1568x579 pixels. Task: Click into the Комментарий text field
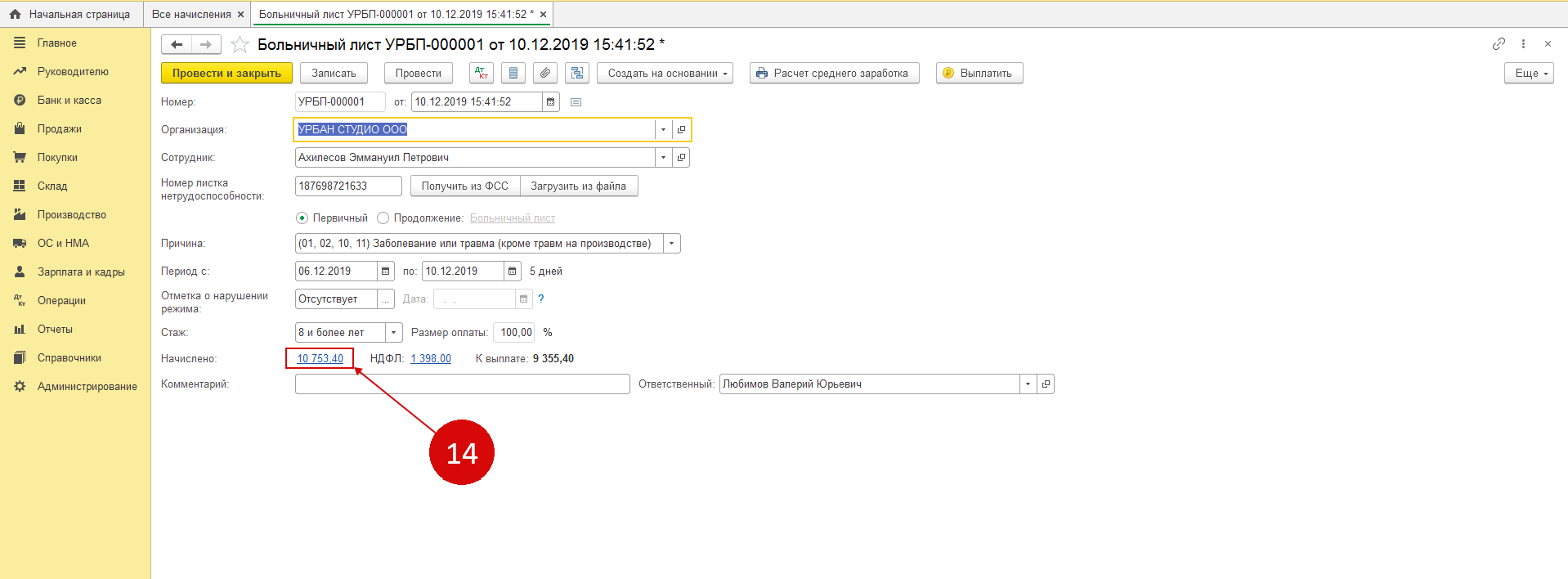pos(462,384)
